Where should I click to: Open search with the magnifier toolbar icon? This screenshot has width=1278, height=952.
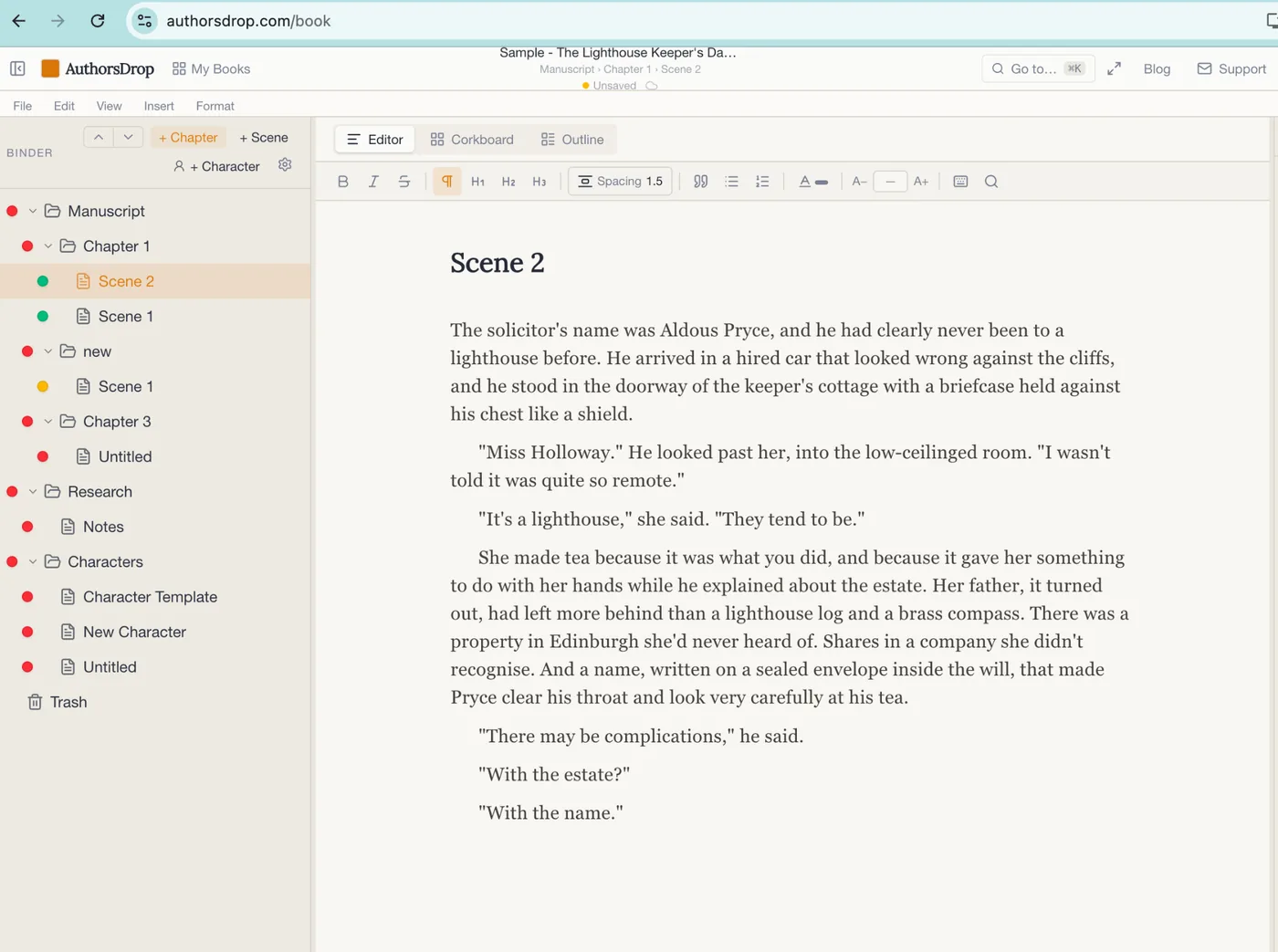pos(991,182)
